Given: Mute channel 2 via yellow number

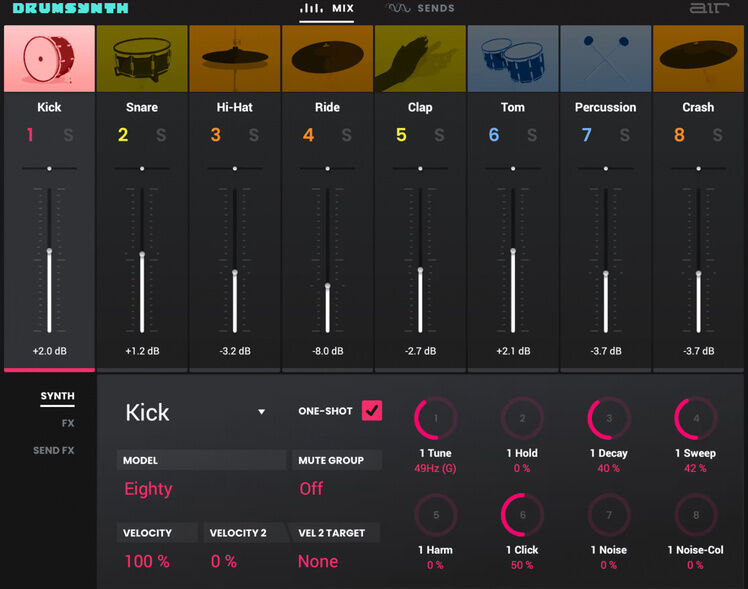Looking at the screenshot, I should 123,135.
